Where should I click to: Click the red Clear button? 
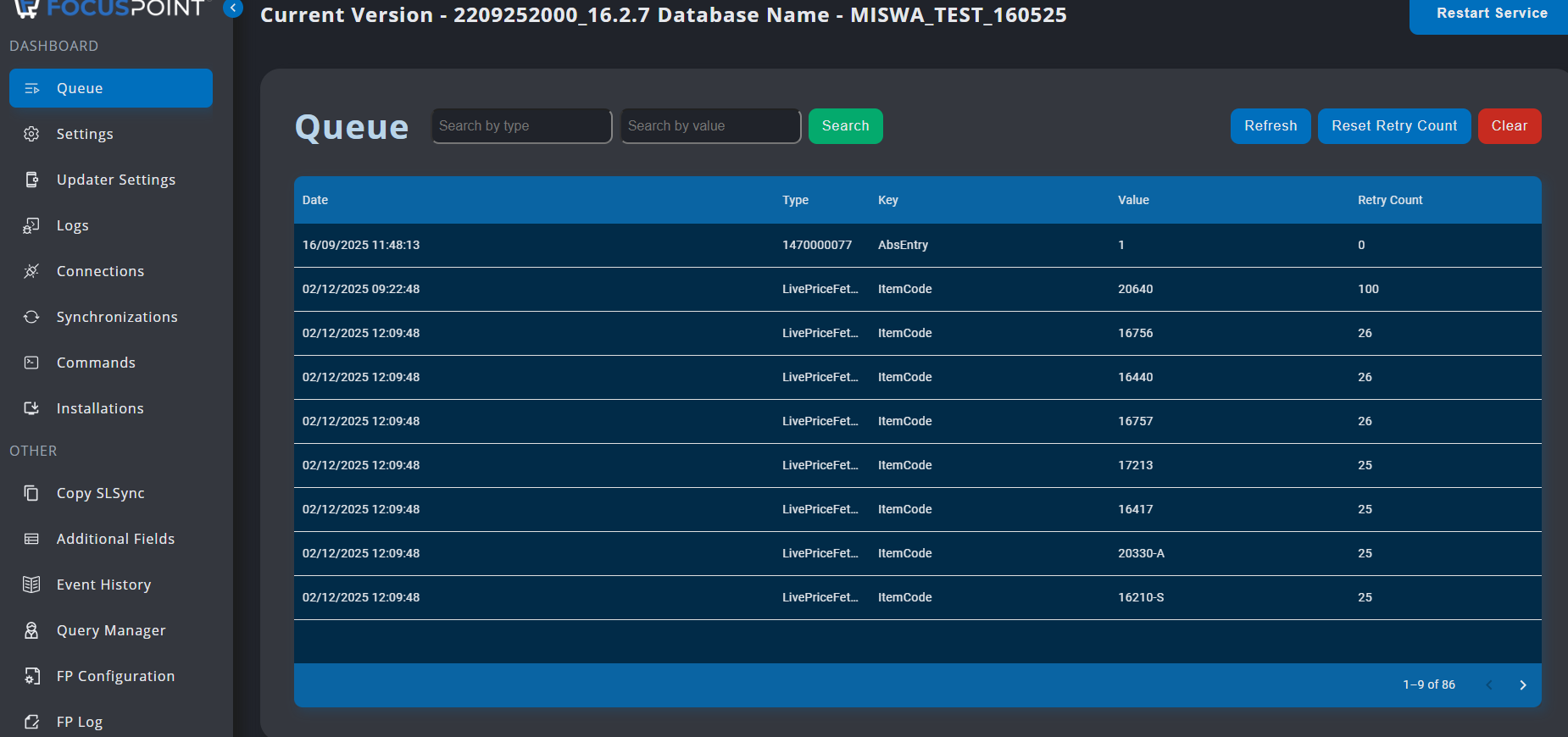click(x=1509, y=126)
